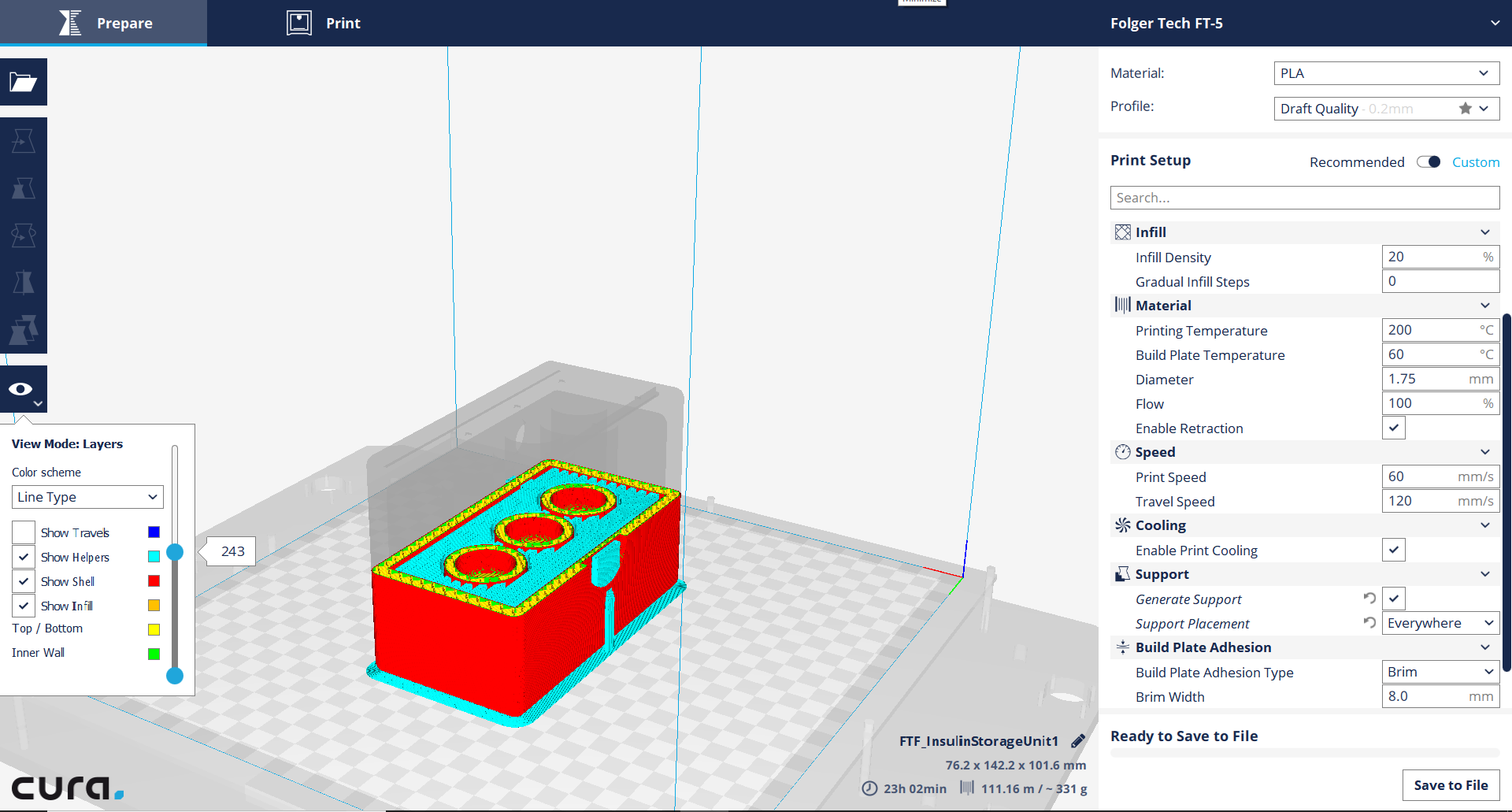Click the Support section header
The width and height of the screenshot is (1512, 812).
coord(1305,574)
